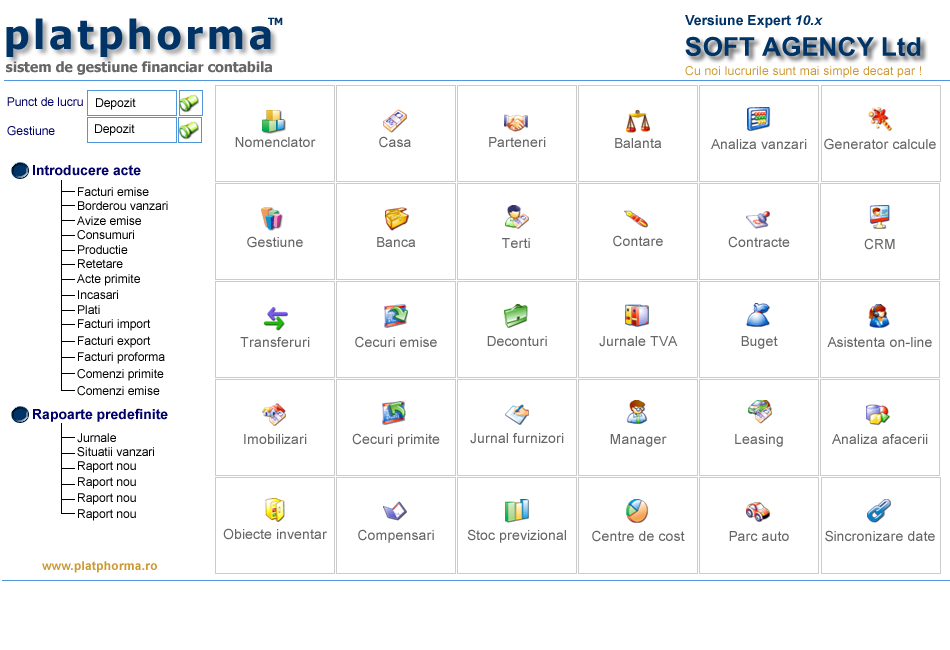The width and height of the screenshot is (950, 650).
Task: Open the Imobilizari icon
Action: pyautogui.click(x=274, y=414)
